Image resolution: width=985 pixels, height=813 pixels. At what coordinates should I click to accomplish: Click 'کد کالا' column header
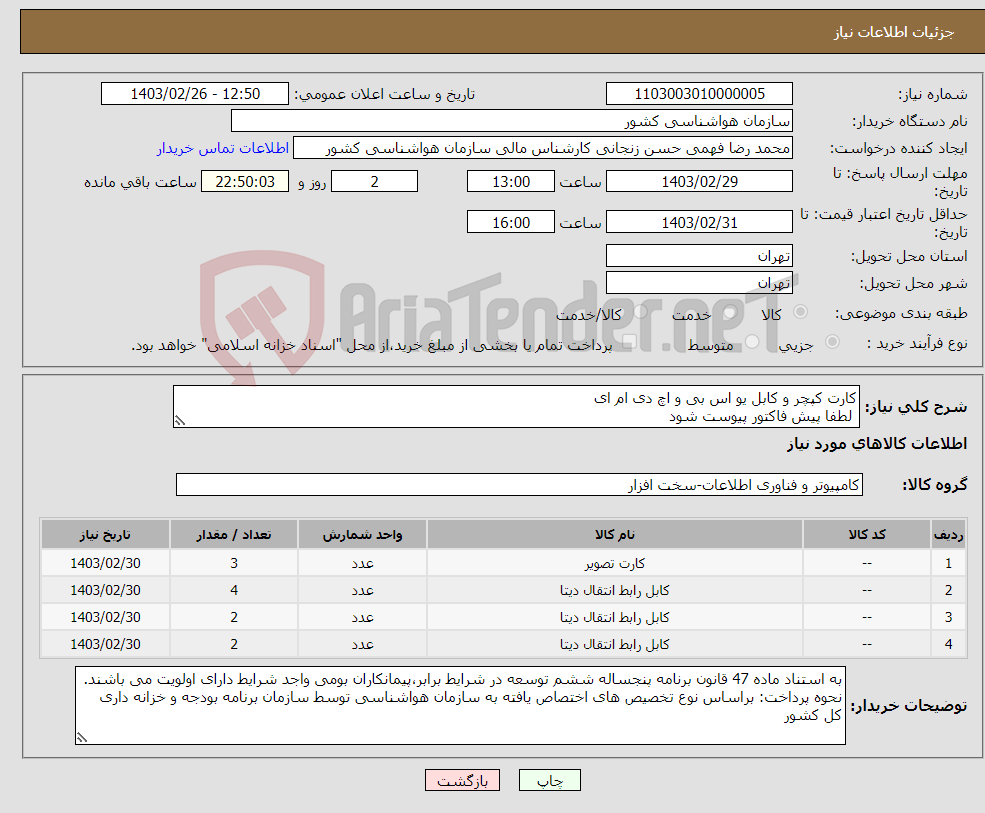867,535
